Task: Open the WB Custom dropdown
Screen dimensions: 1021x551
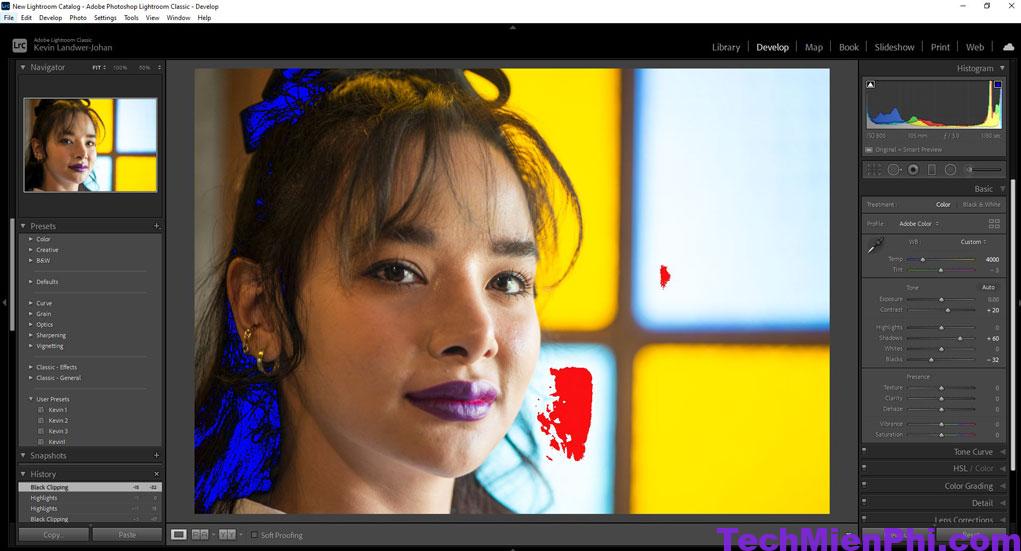Action: tap(973, 242)
